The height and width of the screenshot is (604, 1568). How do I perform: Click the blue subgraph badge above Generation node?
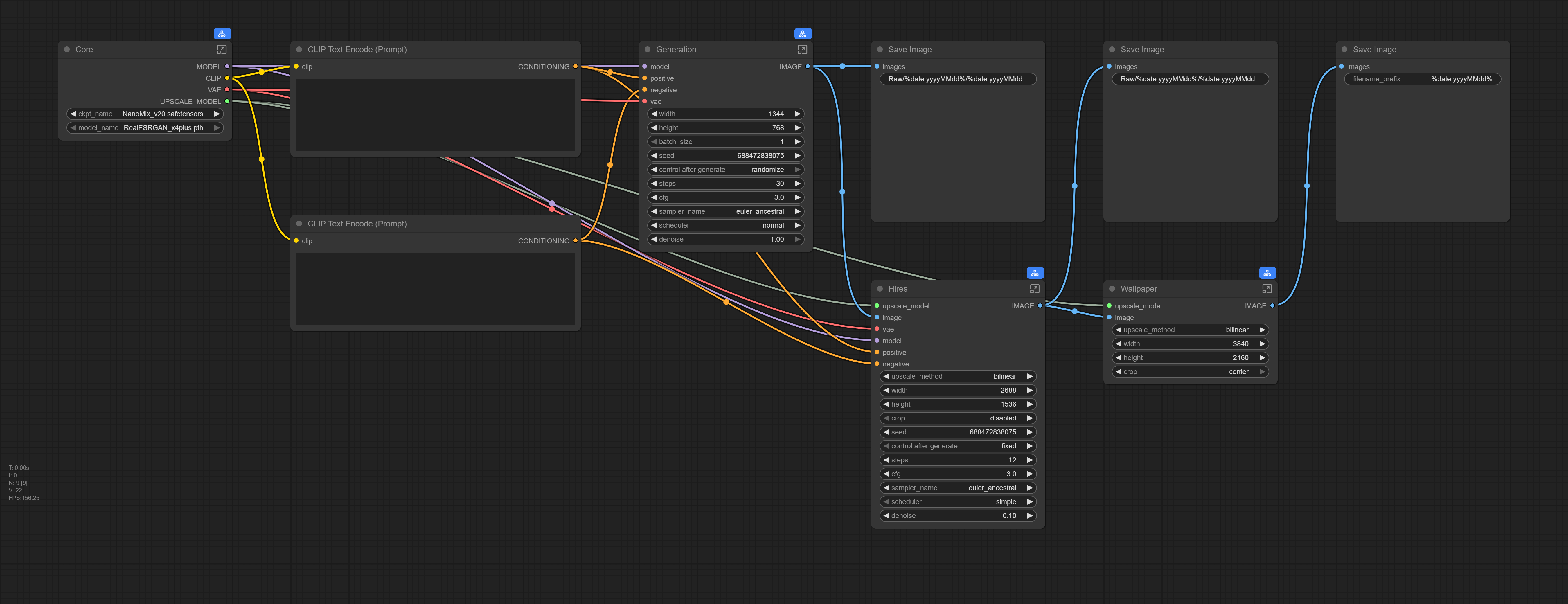click(802, 33)
